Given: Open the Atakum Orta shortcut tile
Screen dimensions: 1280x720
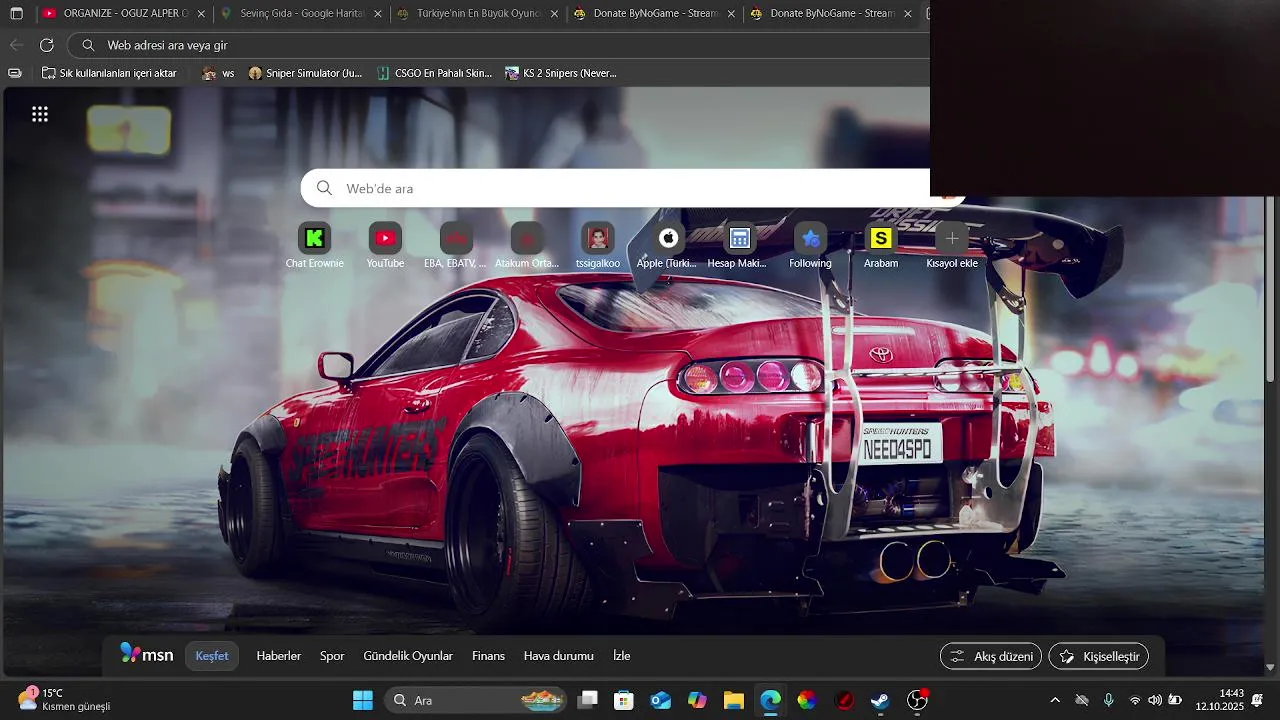Looking at the screenshot, I should coord(527,246).
